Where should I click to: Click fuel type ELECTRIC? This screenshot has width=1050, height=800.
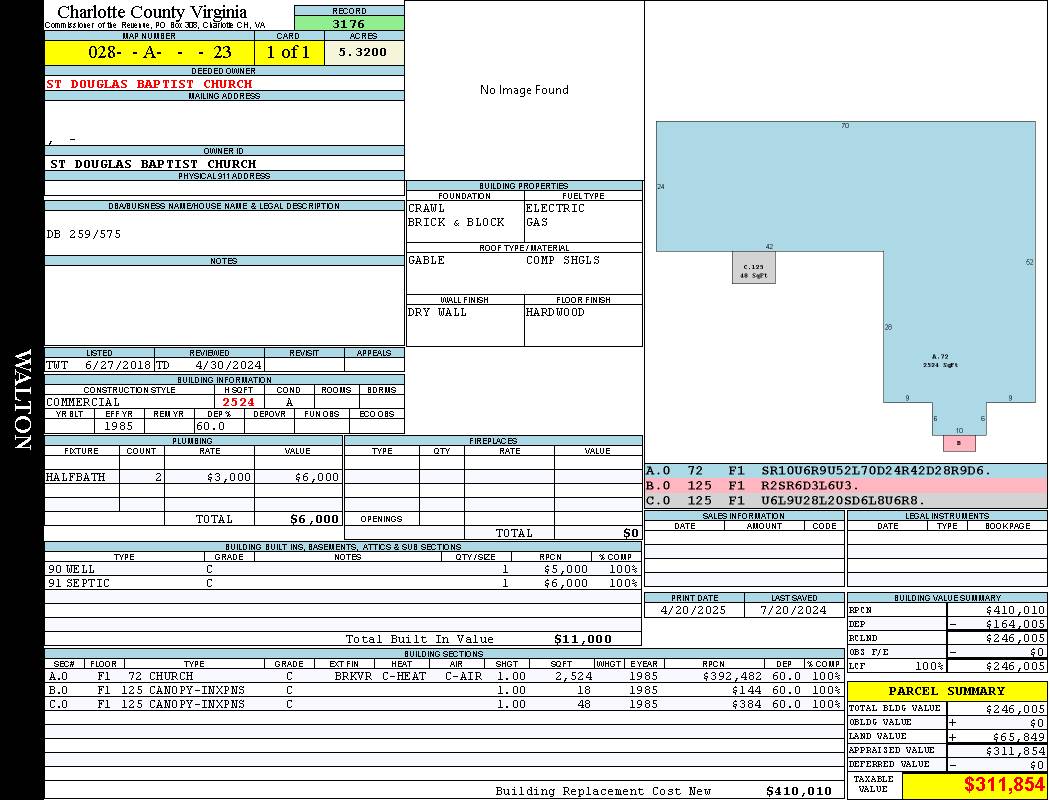click(555, 208)
